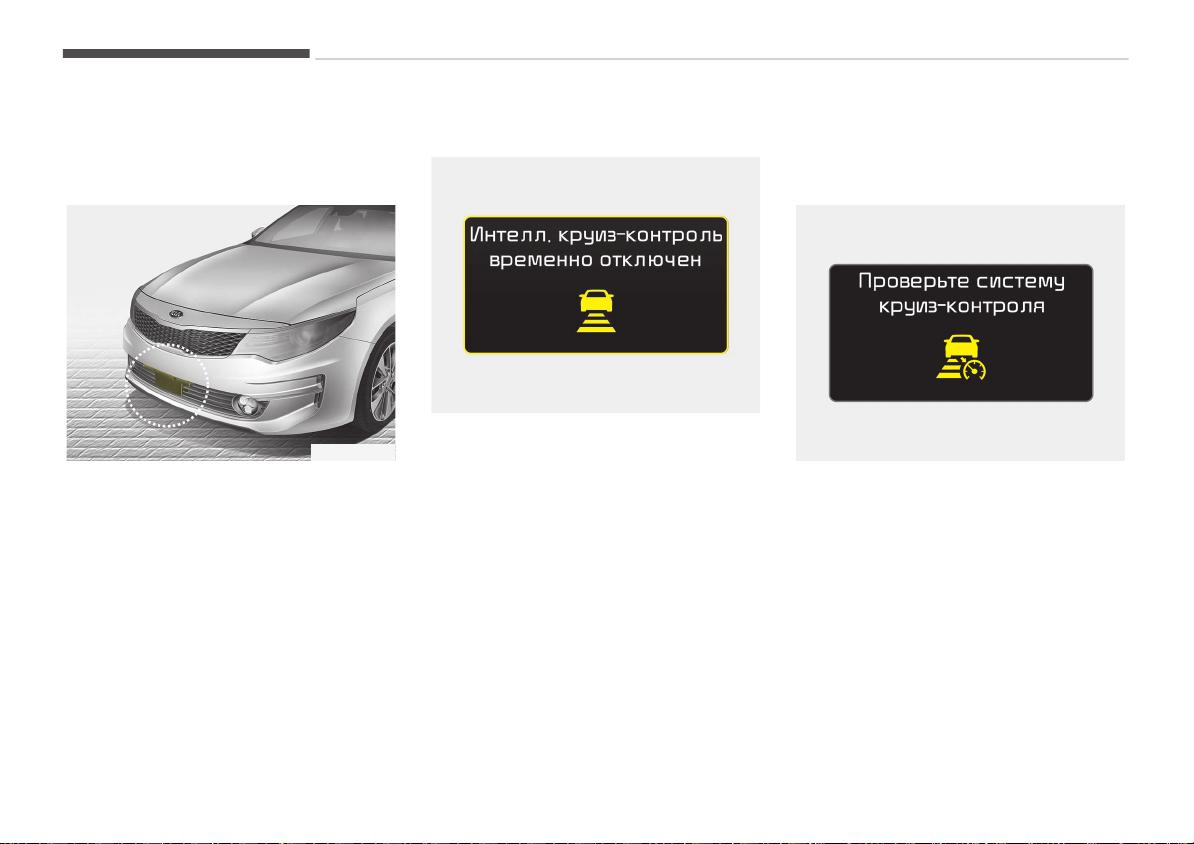Click the Kia car front illustration
Viewport: 1194px width, 844px height.
[x=231, y=332]
